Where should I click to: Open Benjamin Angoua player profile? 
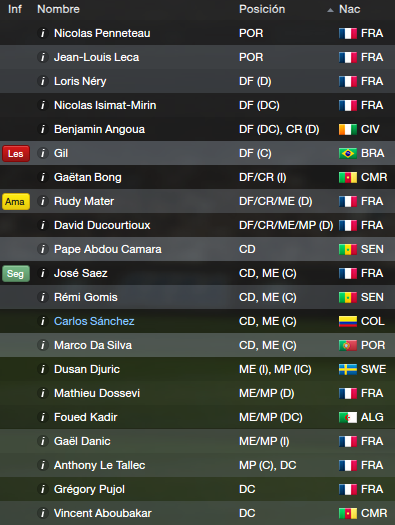[99, 129]
